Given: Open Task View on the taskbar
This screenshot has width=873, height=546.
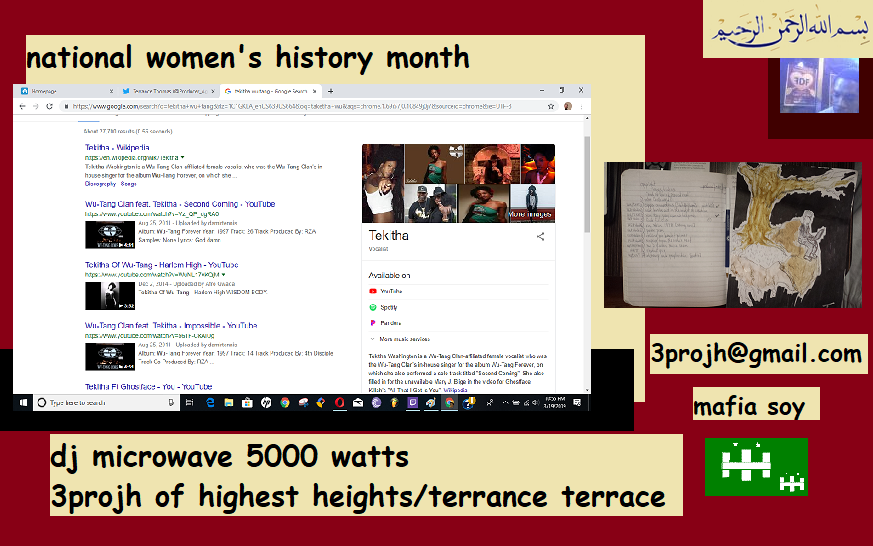Looking at the screenshot, I should click(x=189, y=402).
